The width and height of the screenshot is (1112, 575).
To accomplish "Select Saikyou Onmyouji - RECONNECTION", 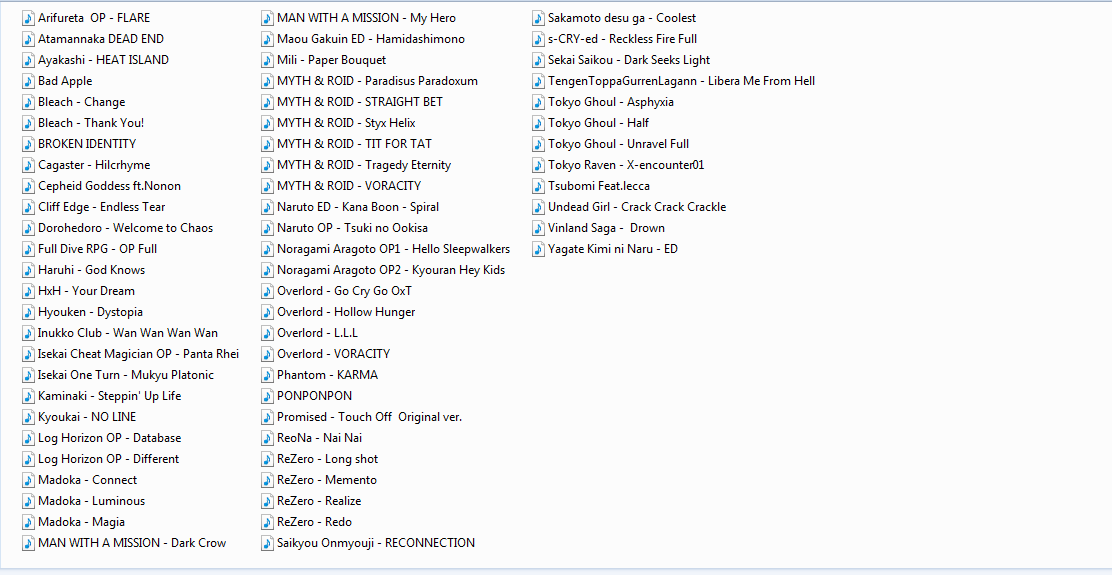I will (x=376, y=543).
